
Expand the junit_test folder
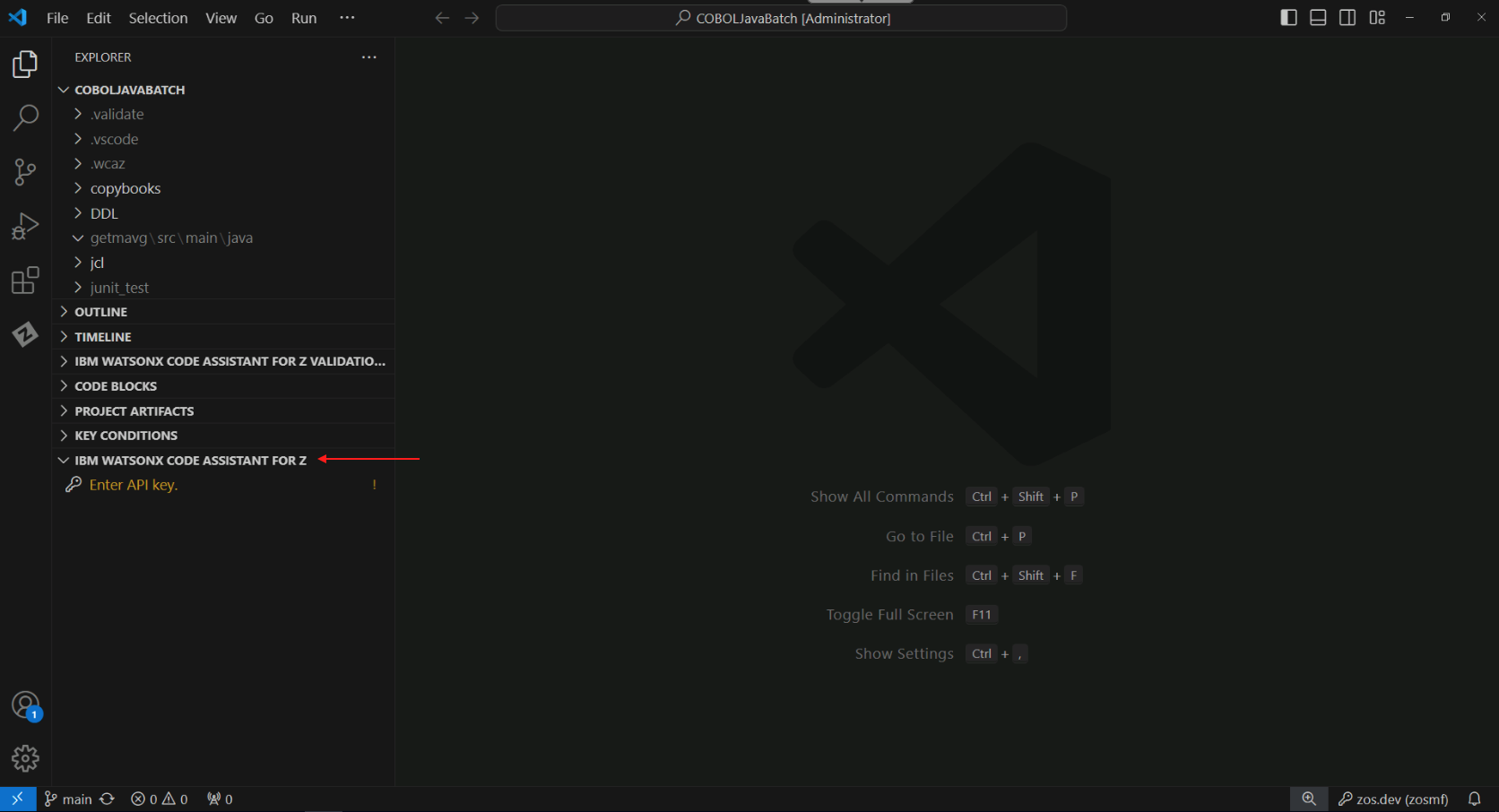[x=223, y=288]
